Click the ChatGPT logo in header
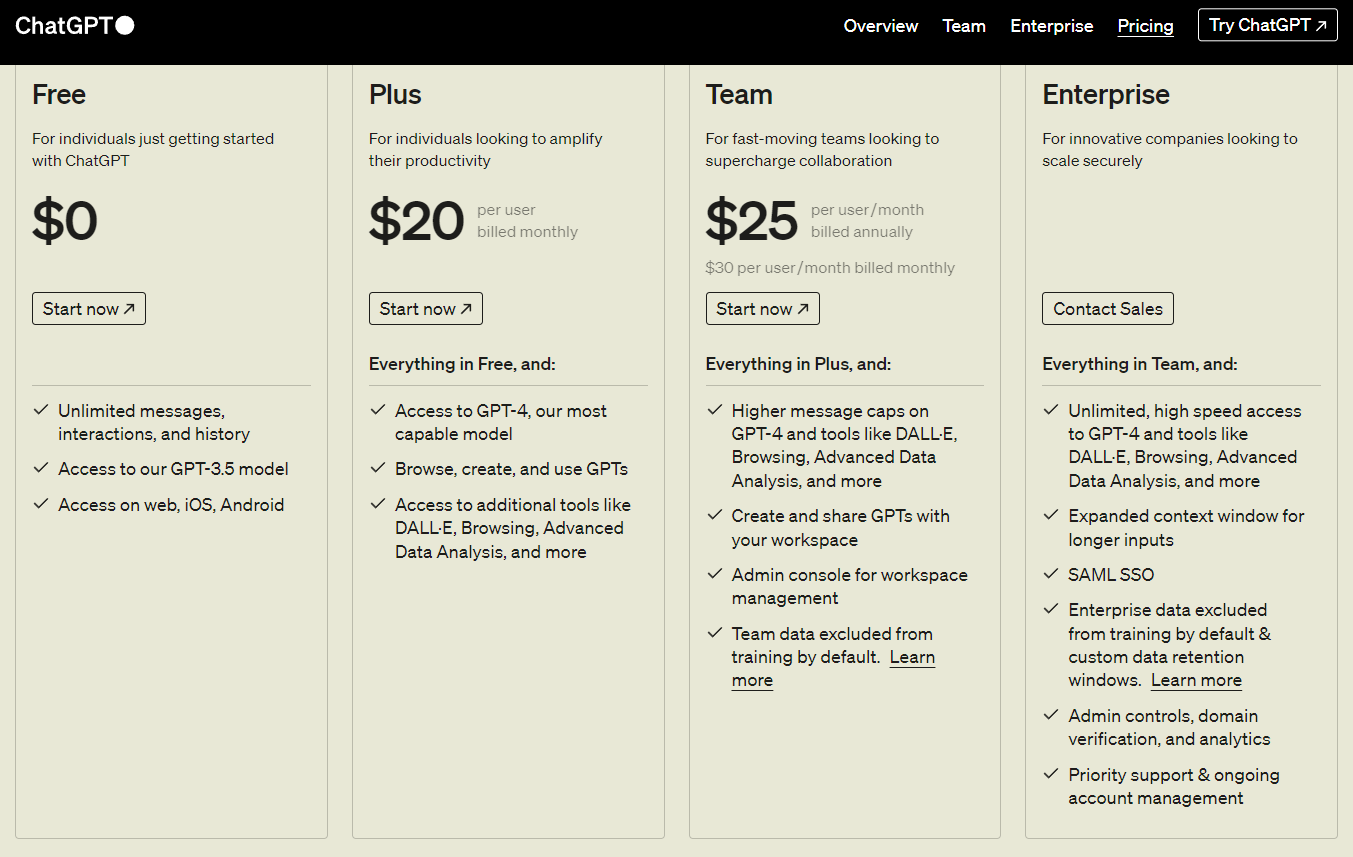Screen dimensions: 1353x857 (75, 26)
